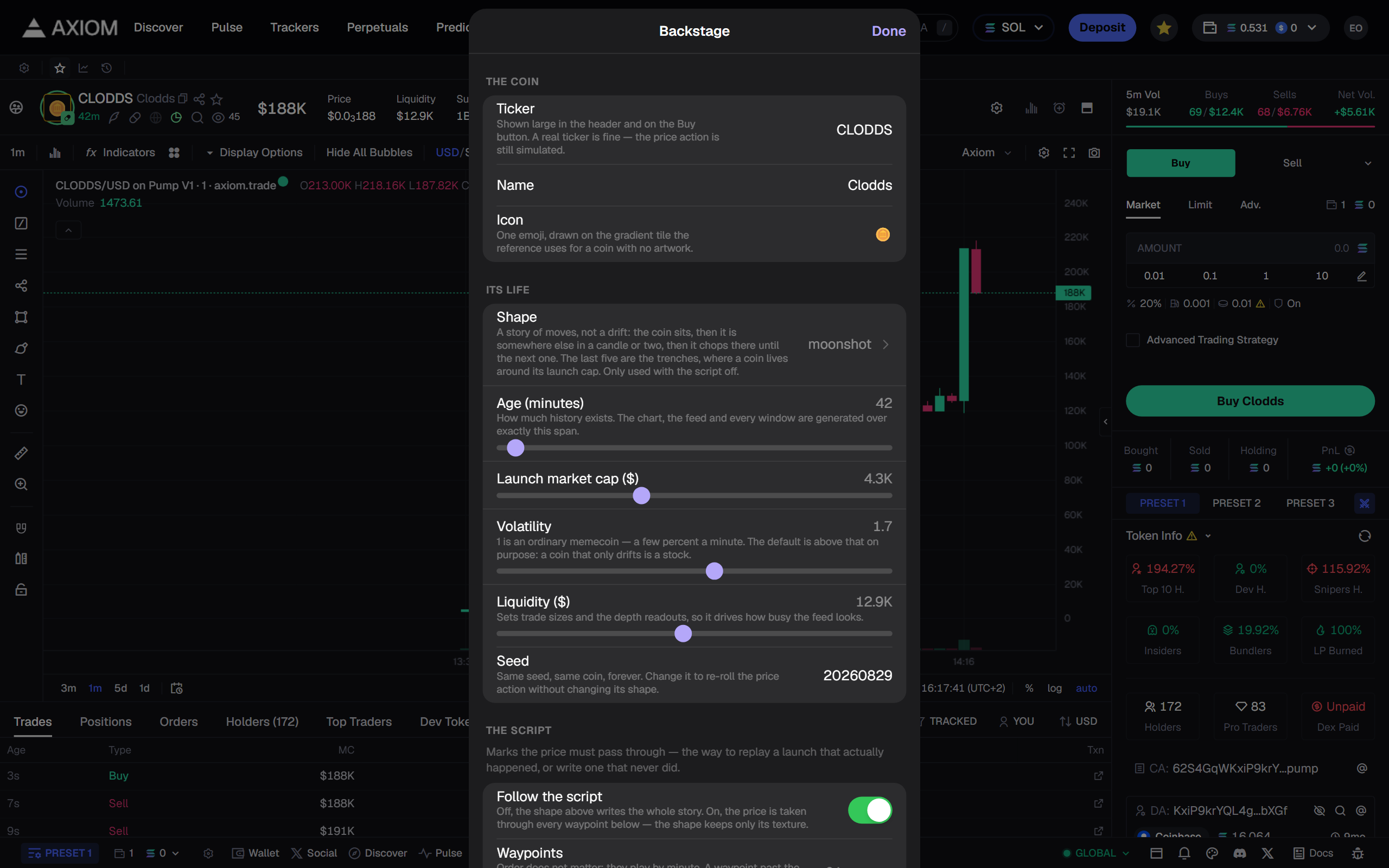Screen dimensions: 1389x868
Task: Select the crosshair cursor tool
Action: click(x=21, y=192)
